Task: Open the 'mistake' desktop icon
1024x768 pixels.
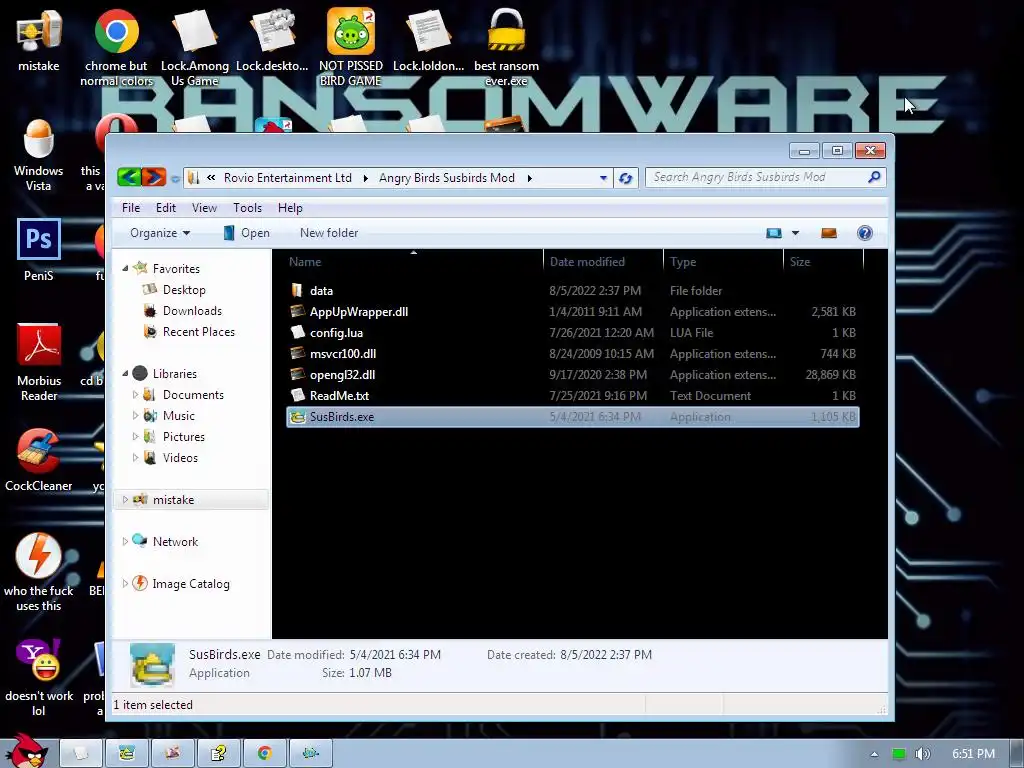Action: (39, 40)
